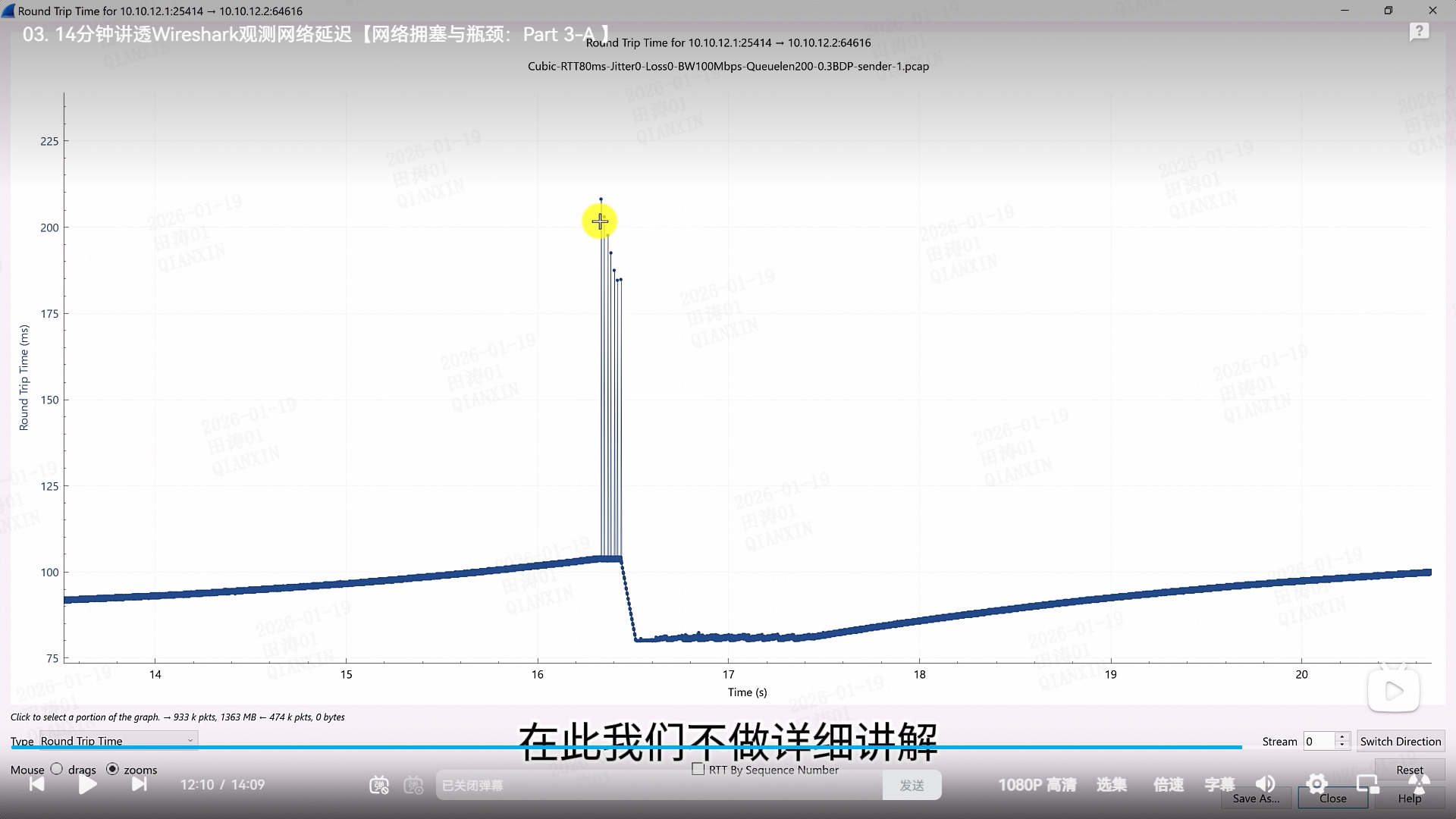This screenshot has width=1456, height=819.
Task: Enable RTT By Sequence Number checkbox
Action: tap(698, 769)
